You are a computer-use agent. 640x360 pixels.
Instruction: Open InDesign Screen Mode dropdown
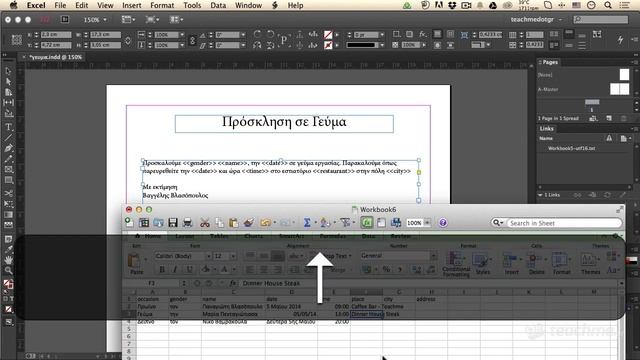tap(152, 19)
